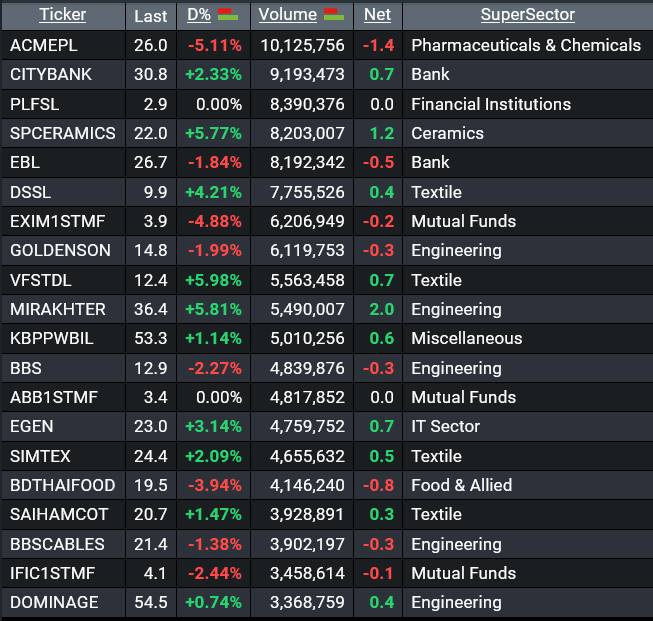Click the BDTHAIFOOD ticker cell

tap(62, 485)
